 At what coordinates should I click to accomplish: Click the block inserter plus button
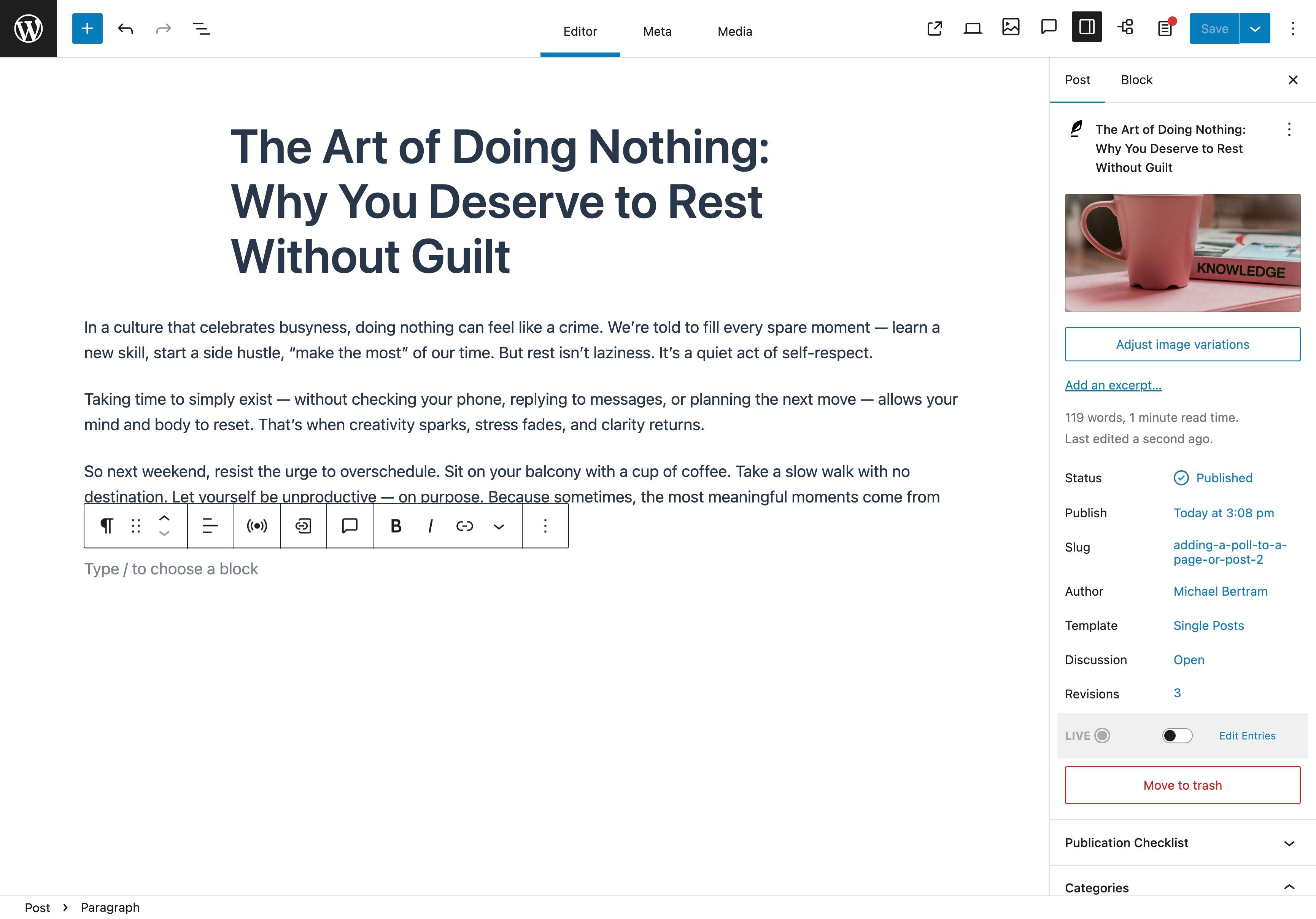click(87, 29)
